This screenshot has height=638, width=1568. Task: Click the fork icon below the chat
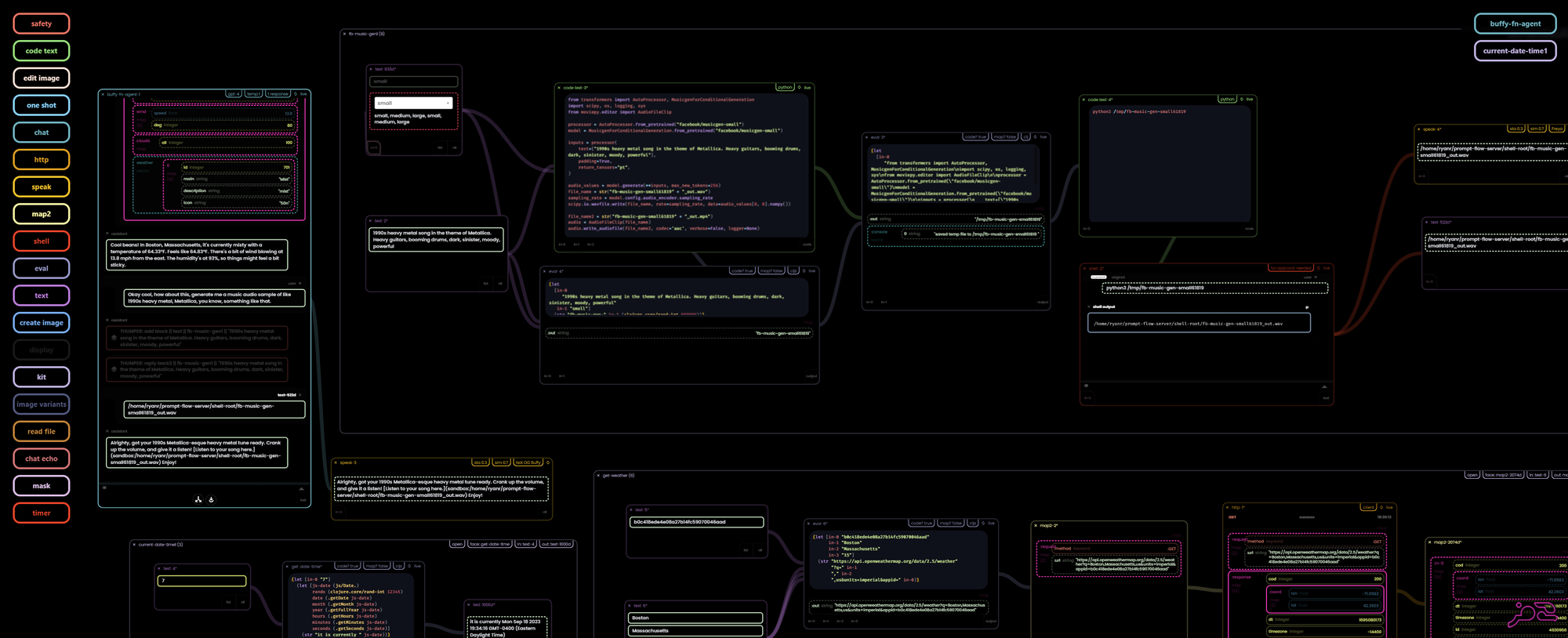coord(198,499)
